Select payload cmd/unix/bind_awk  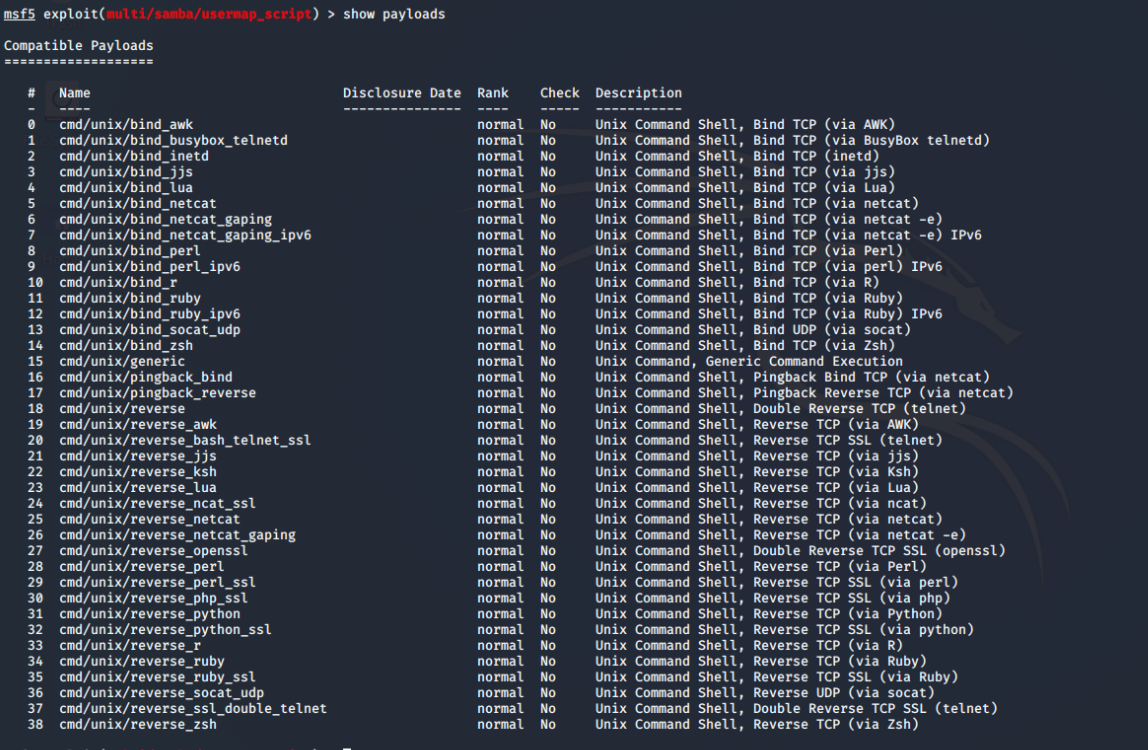pyautogui.click(x=126, y=125)
